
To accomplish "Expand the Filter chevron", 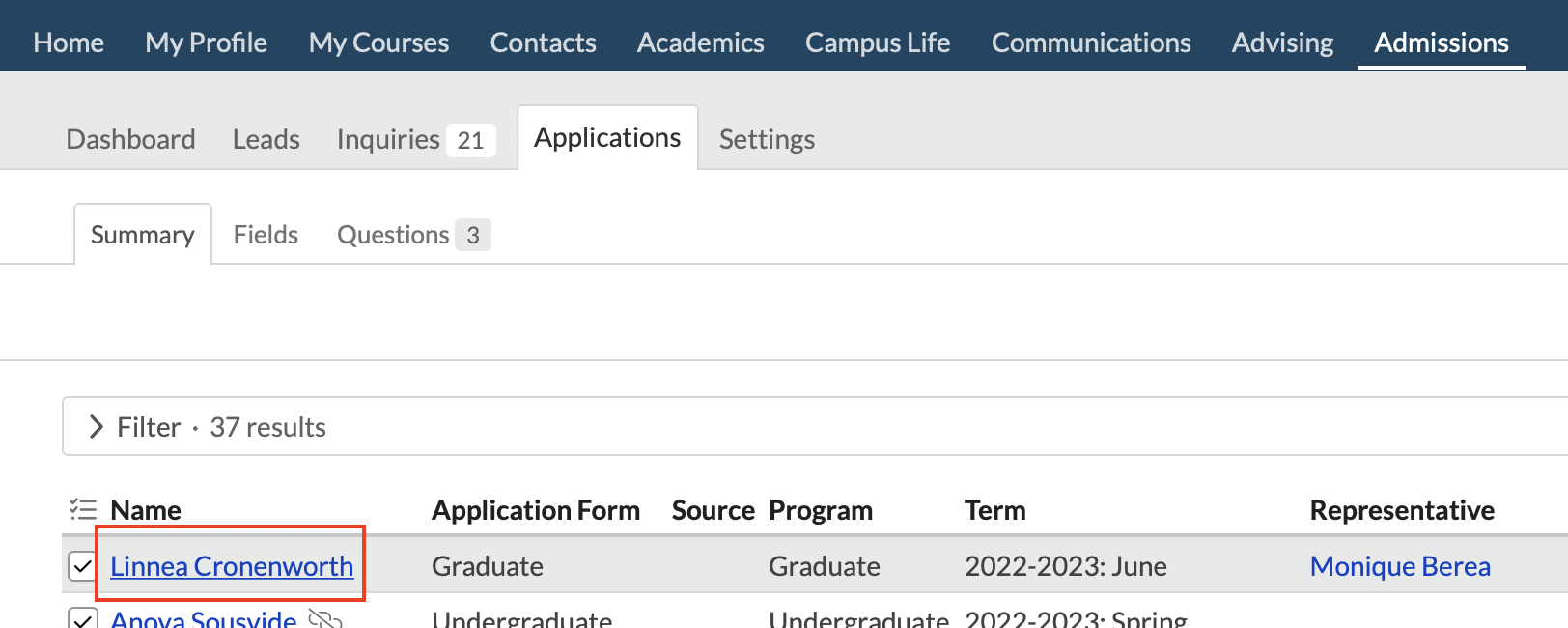I will pyautogui.click(x=96, y=427).
